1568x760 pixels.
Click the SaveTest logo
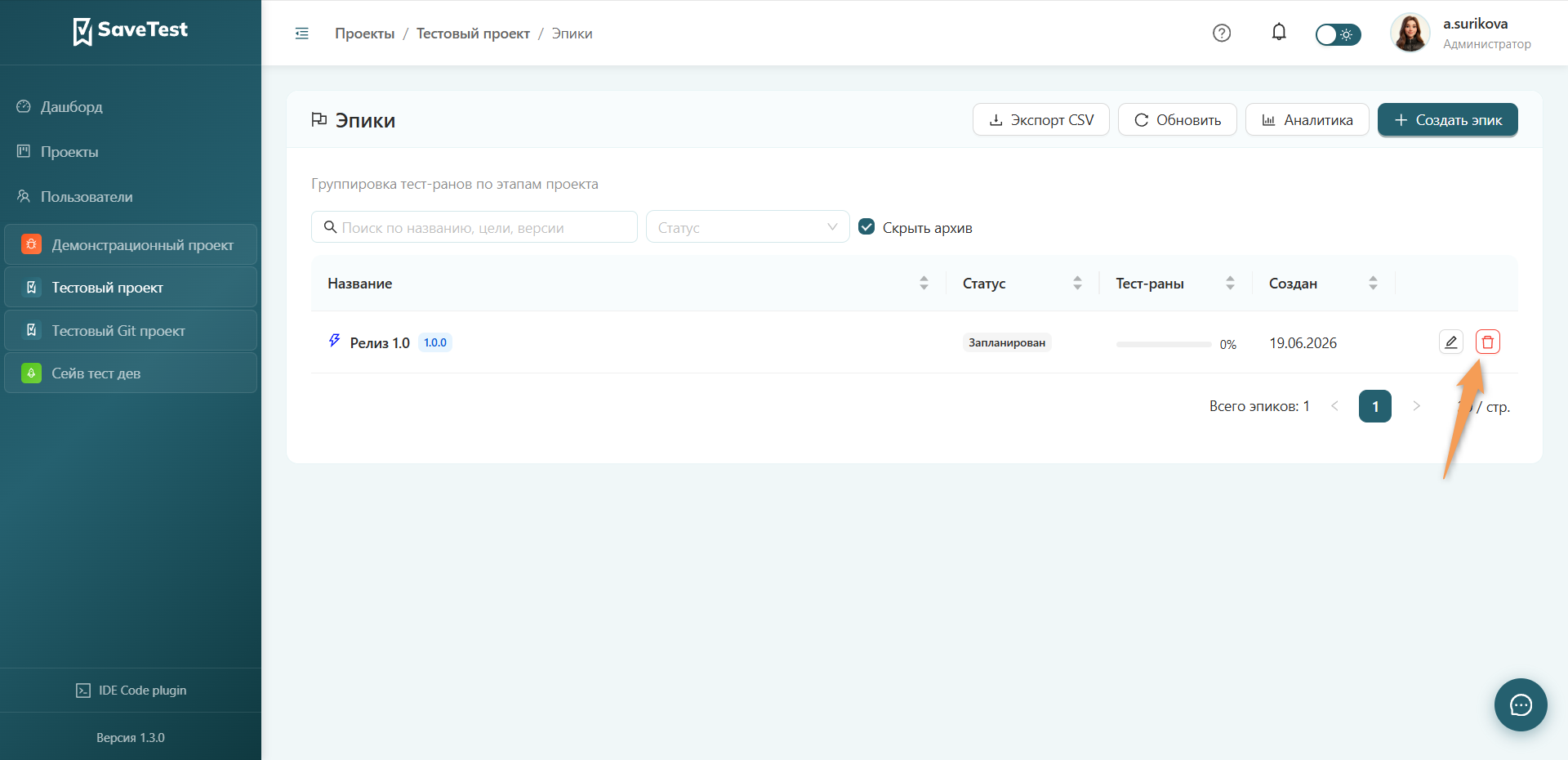point(131,31)
